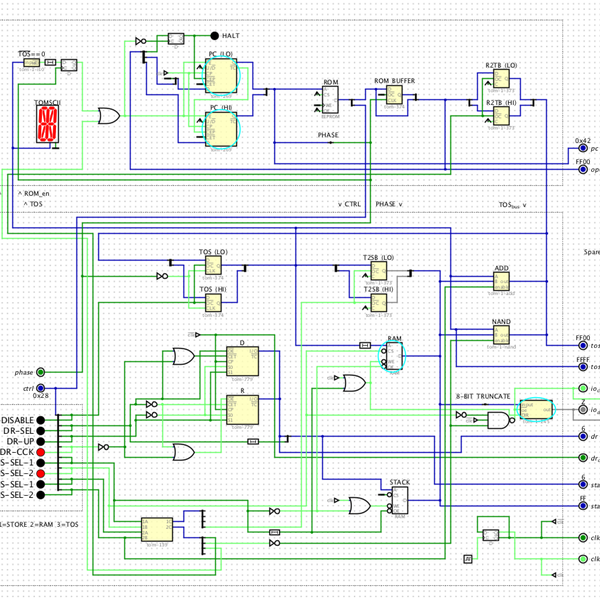Select the T2SB (HI) latch

point(379,303)
